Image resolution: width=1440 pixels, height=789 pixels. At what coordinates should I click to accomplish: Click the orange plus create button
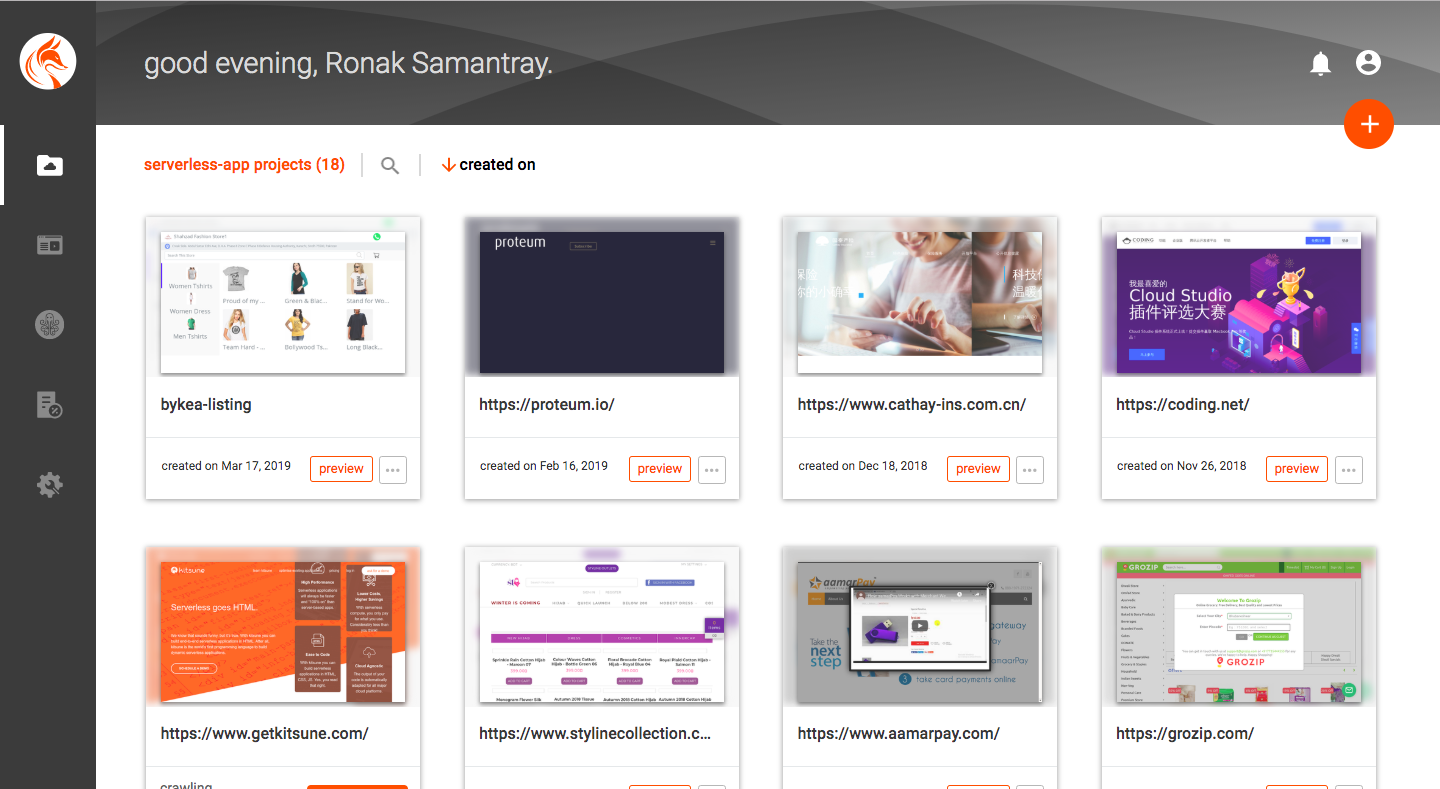click(x=1369, y=124)
